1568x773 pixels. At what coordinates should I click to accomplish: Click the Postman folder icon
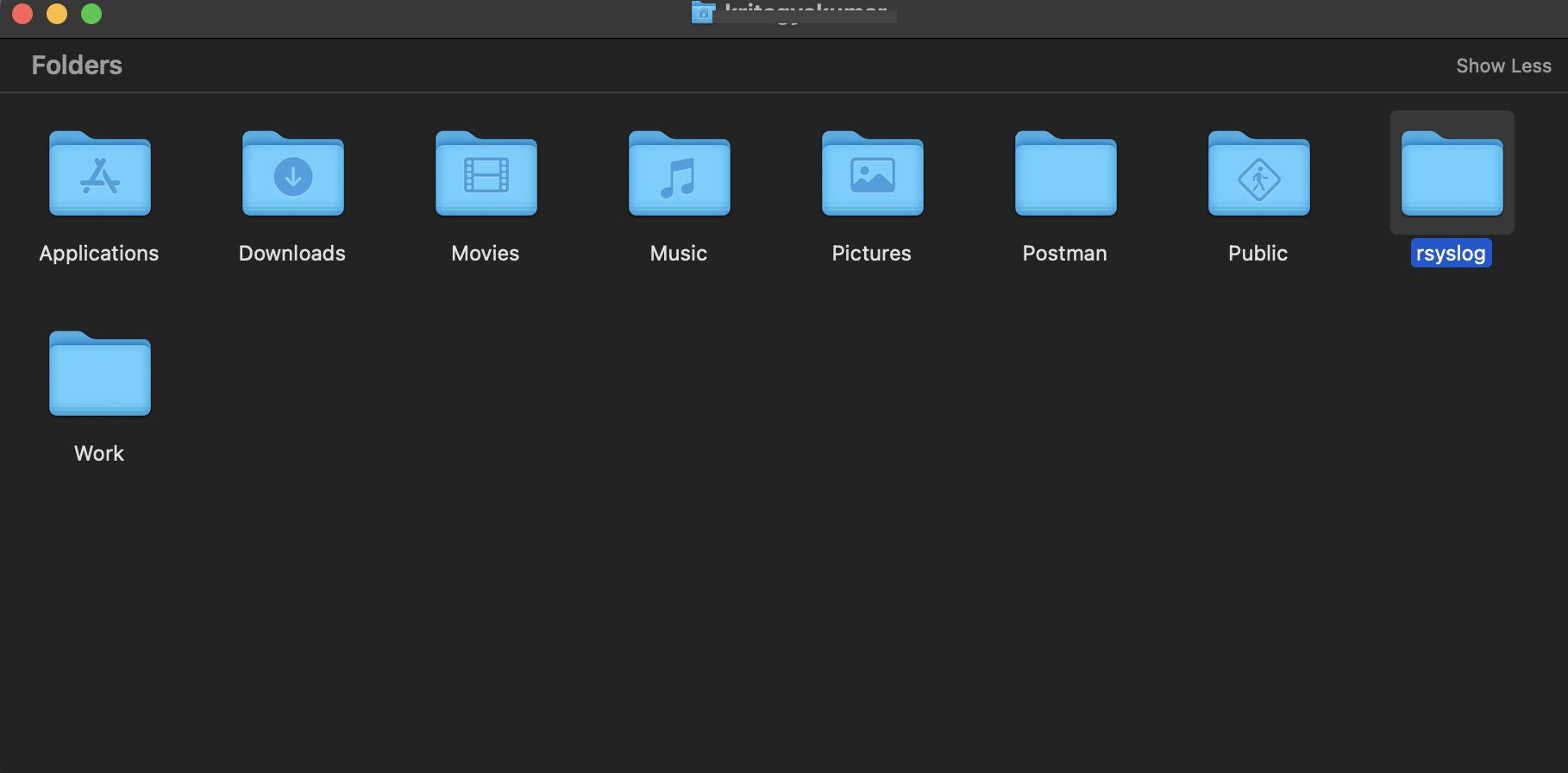click(x=1066, y=174)
